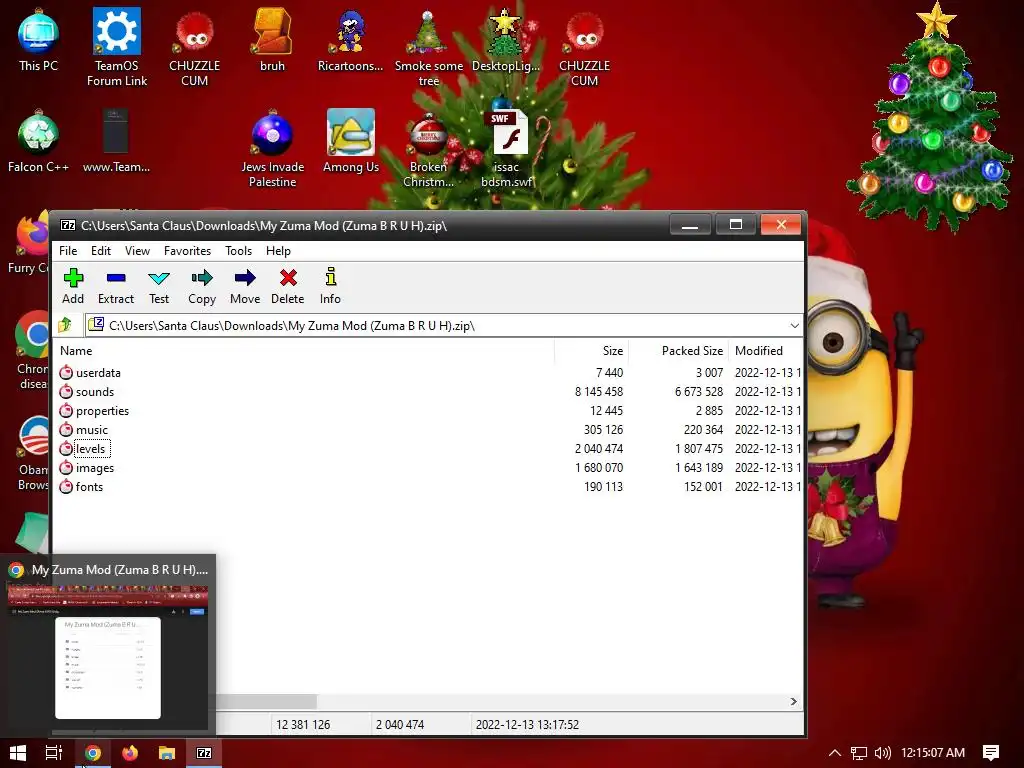Open Windows Start menu
The height and width of the screenshot is (768, 1024).
coord(18,753)
